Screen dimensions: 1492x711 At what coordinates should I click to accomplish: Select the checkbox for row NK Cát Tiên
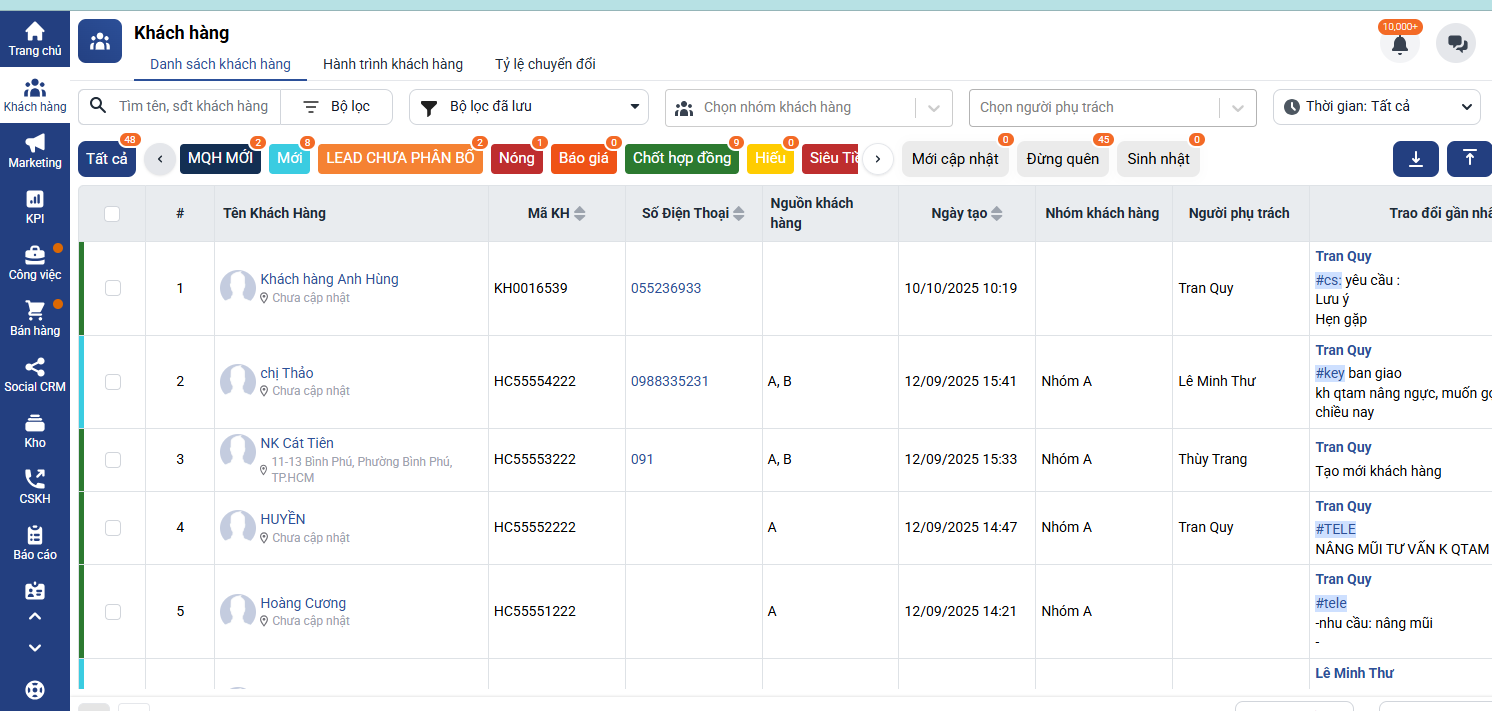tap(113, 460)
